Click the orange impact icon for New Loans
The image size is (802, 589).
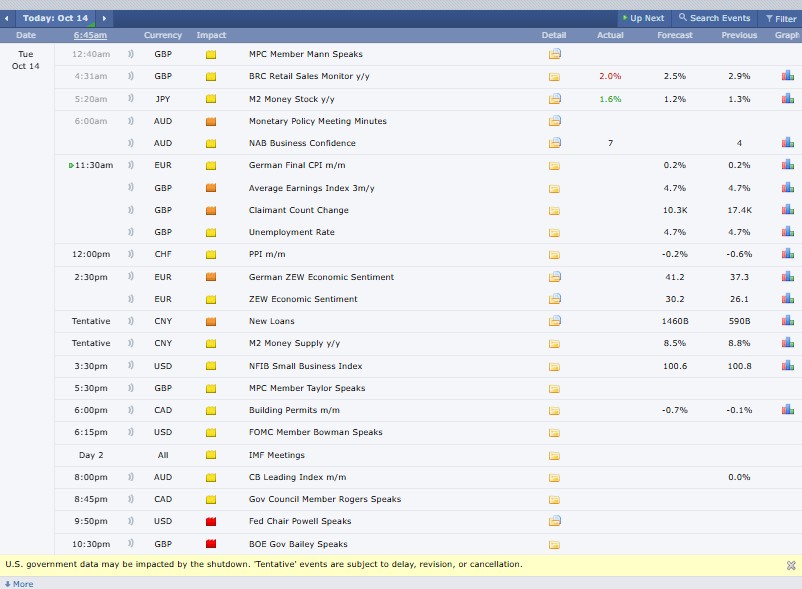click(x=211, y=322)
